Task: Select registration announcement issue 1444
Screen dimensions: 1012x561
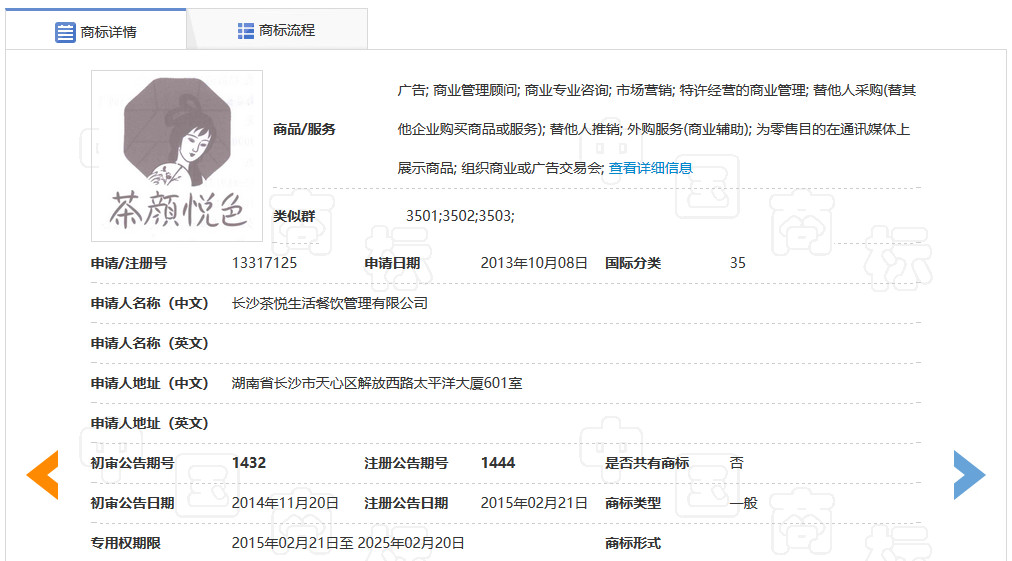Action: [498, 463]
